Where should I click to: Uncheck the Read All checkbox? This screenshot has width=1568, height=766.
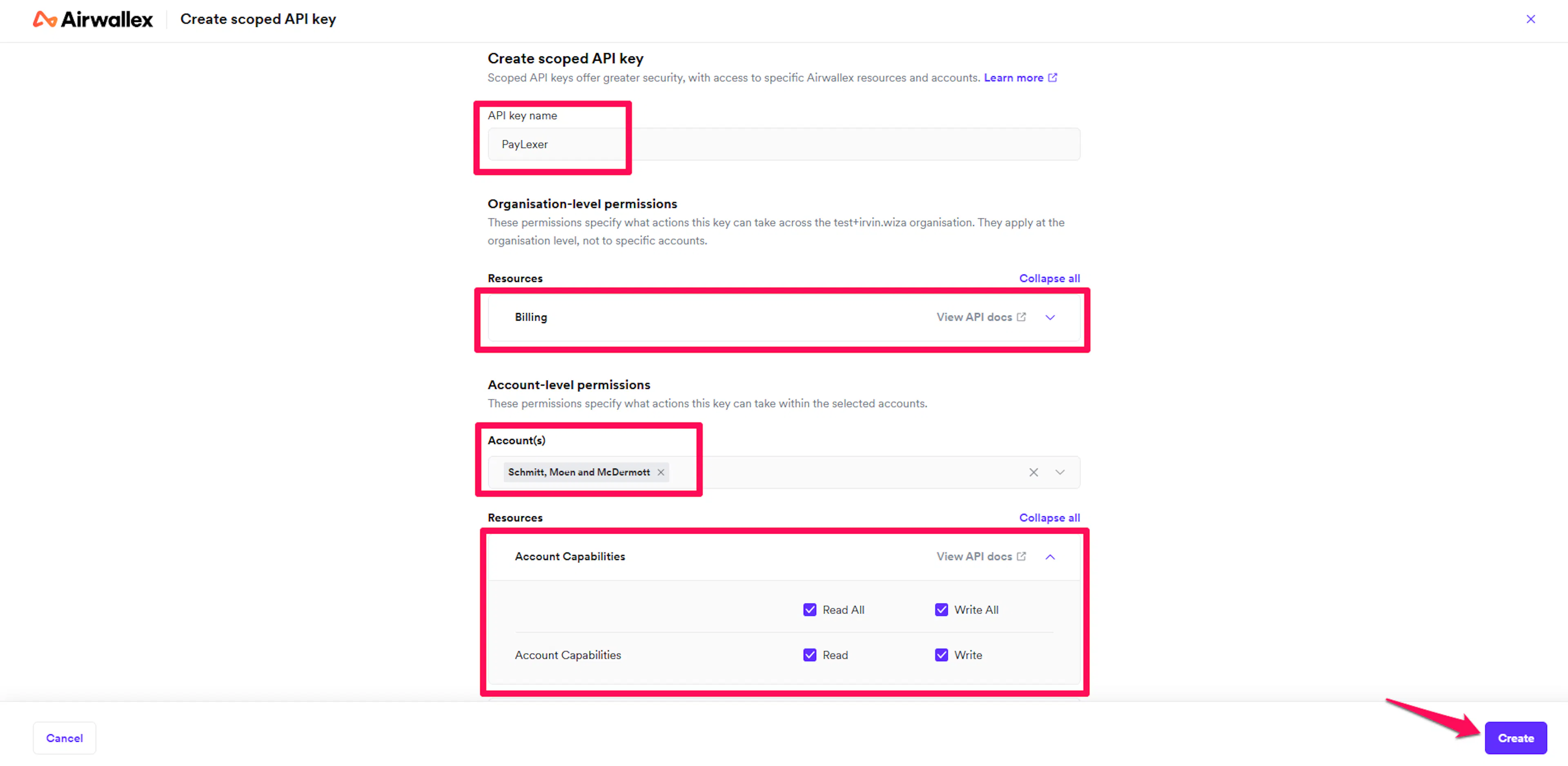tap(809, 610)
